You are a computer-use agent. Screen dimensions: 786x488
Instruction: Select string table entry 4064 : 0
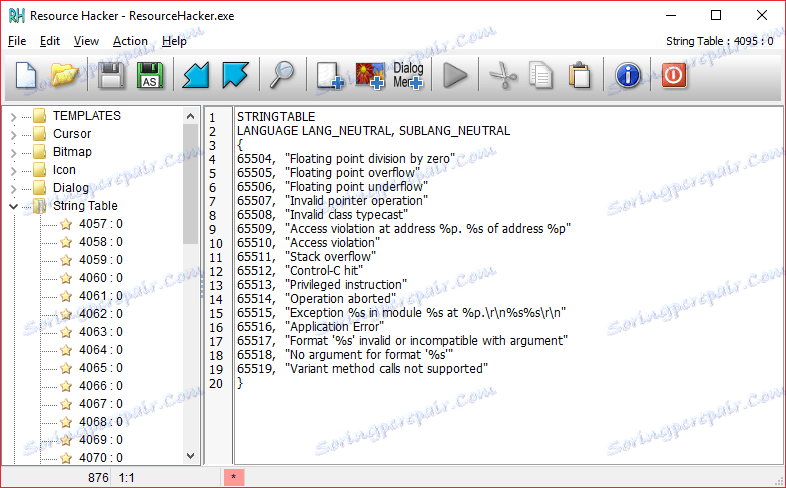pos(101,350)
